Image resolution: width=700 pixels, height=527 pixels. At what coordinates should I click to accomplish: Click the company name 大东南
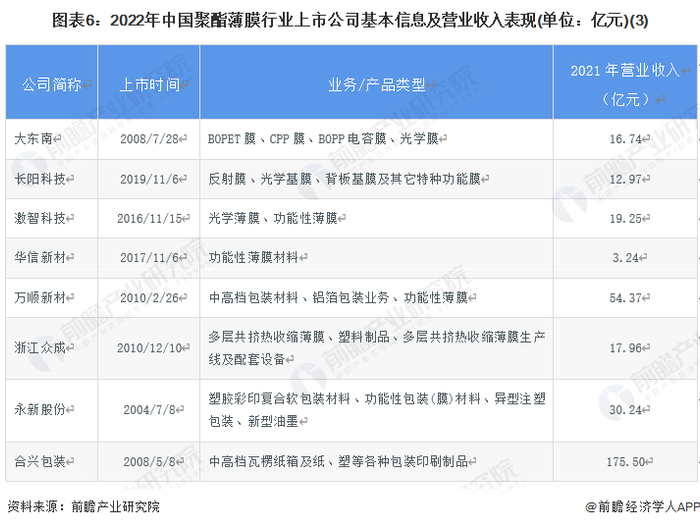click(x=34, y=138)
